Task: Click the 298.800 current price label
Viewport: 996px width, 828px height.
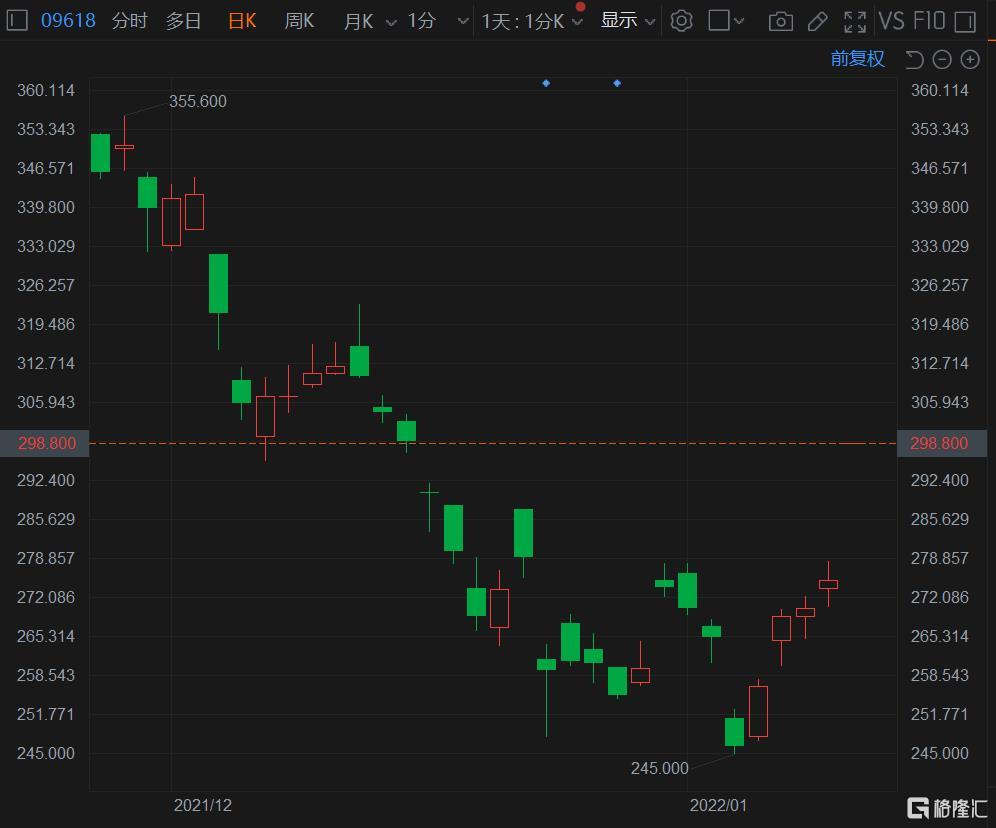Action: point(45,443)
